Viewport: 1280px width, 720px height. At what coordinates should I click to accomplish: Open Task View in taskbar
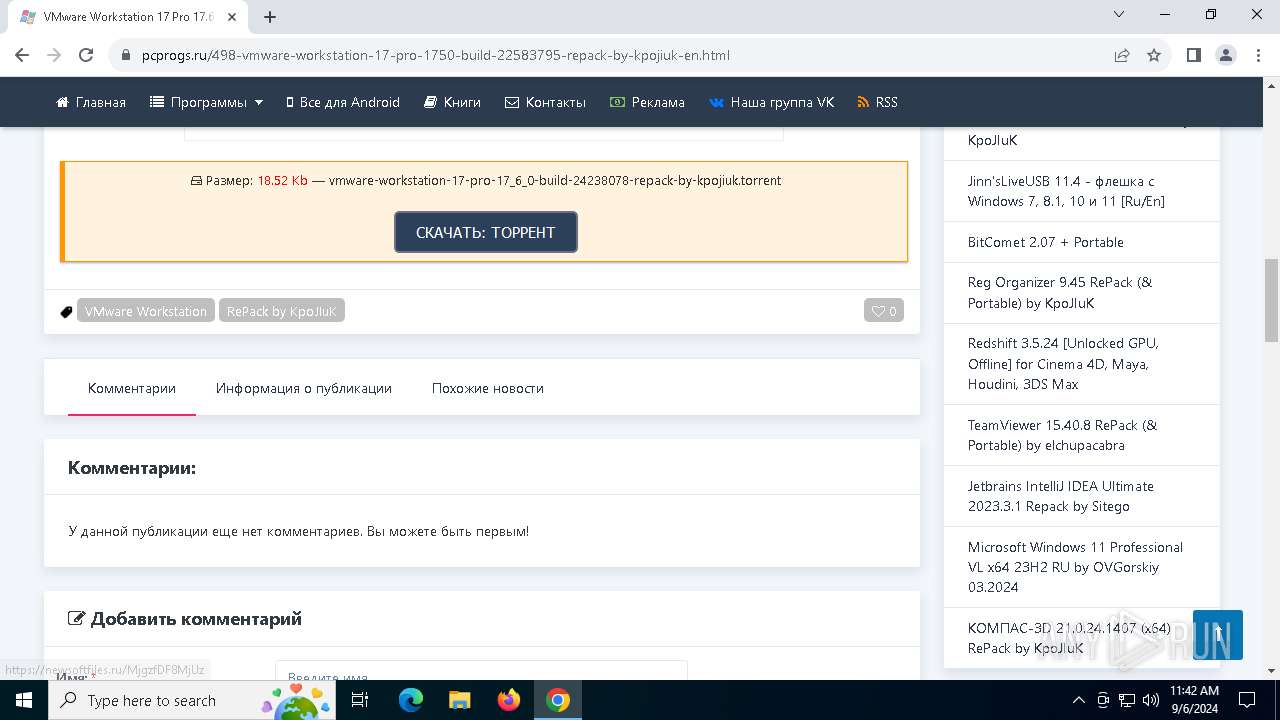pos(360,700)
